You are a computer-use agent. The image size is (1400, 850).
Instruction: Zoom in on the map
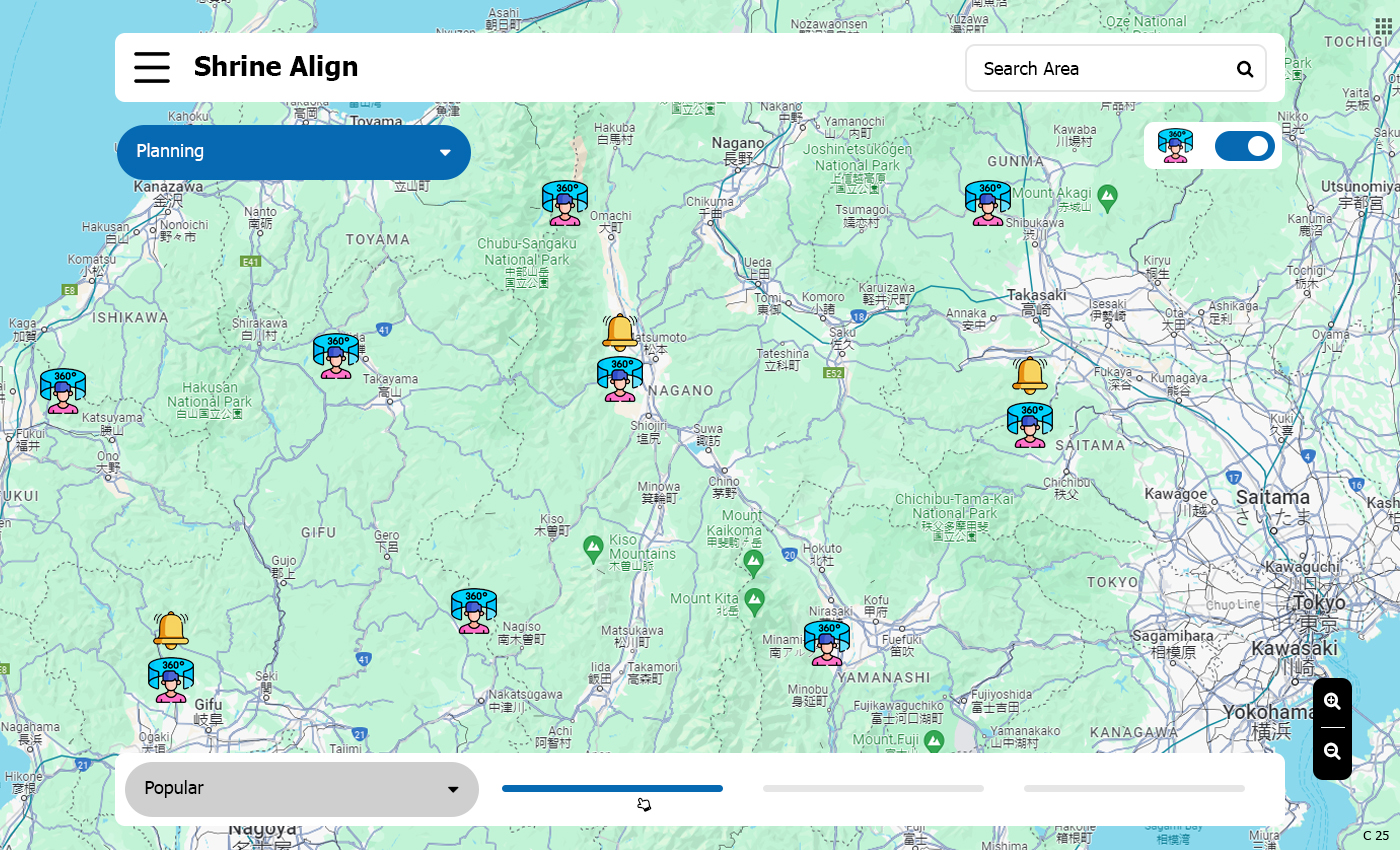(1332, 702)
